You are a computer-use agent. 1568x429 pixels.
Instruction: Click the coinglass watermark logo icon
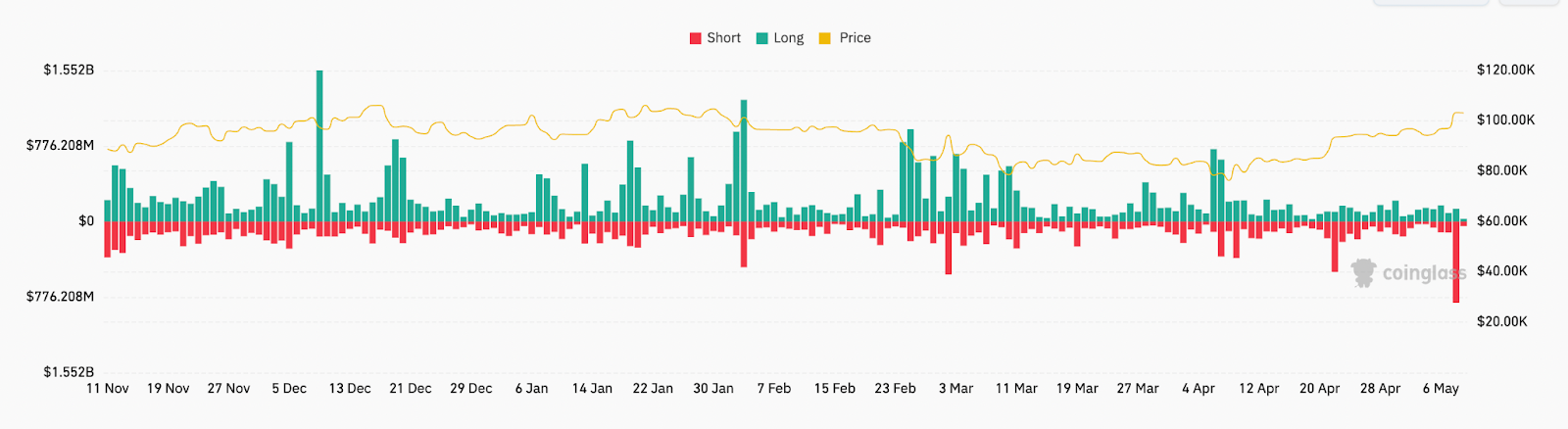[1363, 272]
